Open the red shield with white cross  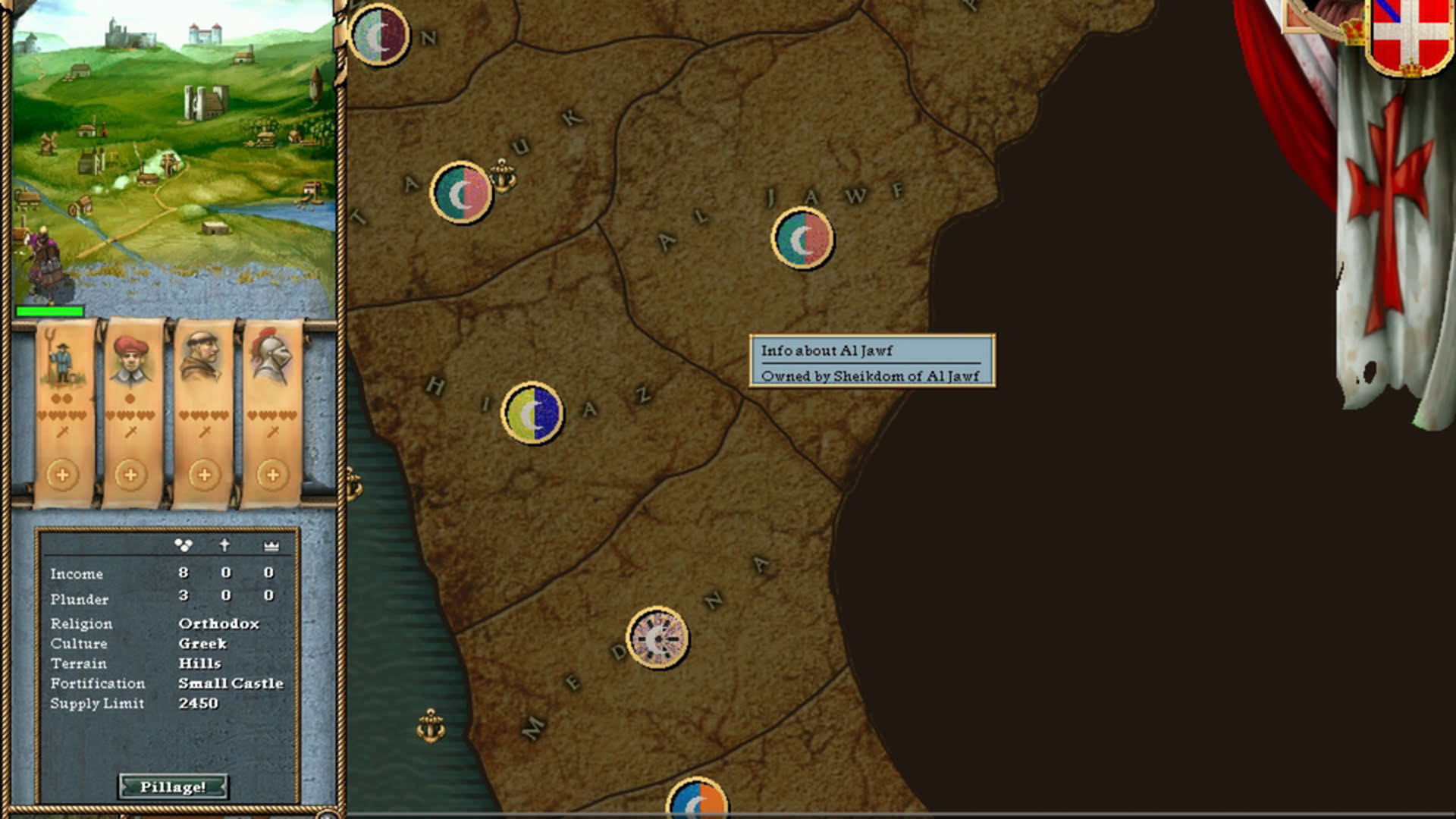(x=1410, y=36)
